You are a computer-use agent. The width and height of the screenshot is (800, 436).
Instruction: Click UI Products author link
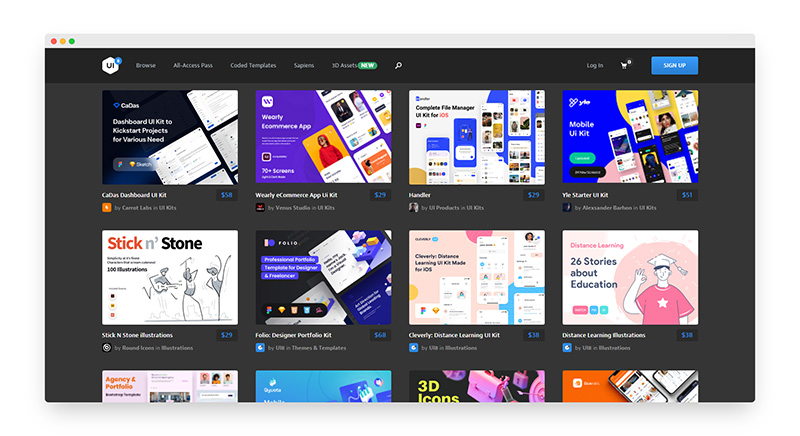[444, 208]
